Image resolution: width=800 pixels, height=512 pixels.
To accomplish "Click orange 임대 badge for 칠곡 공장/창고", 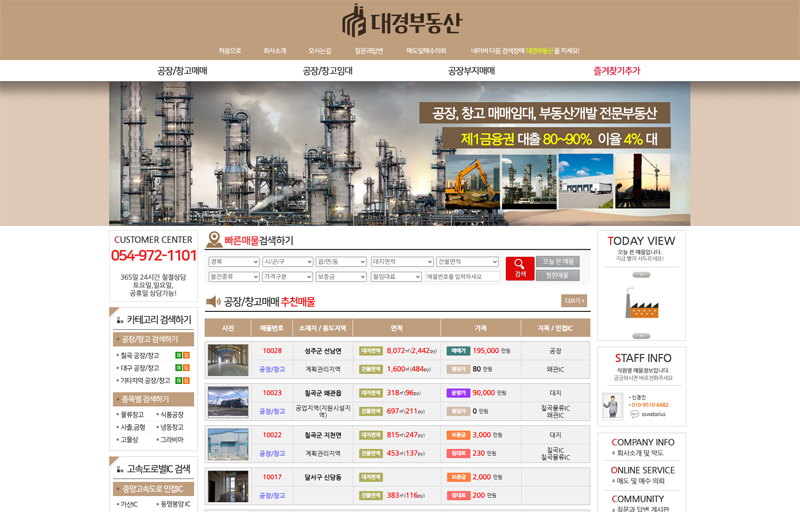I will pos(186,355).
